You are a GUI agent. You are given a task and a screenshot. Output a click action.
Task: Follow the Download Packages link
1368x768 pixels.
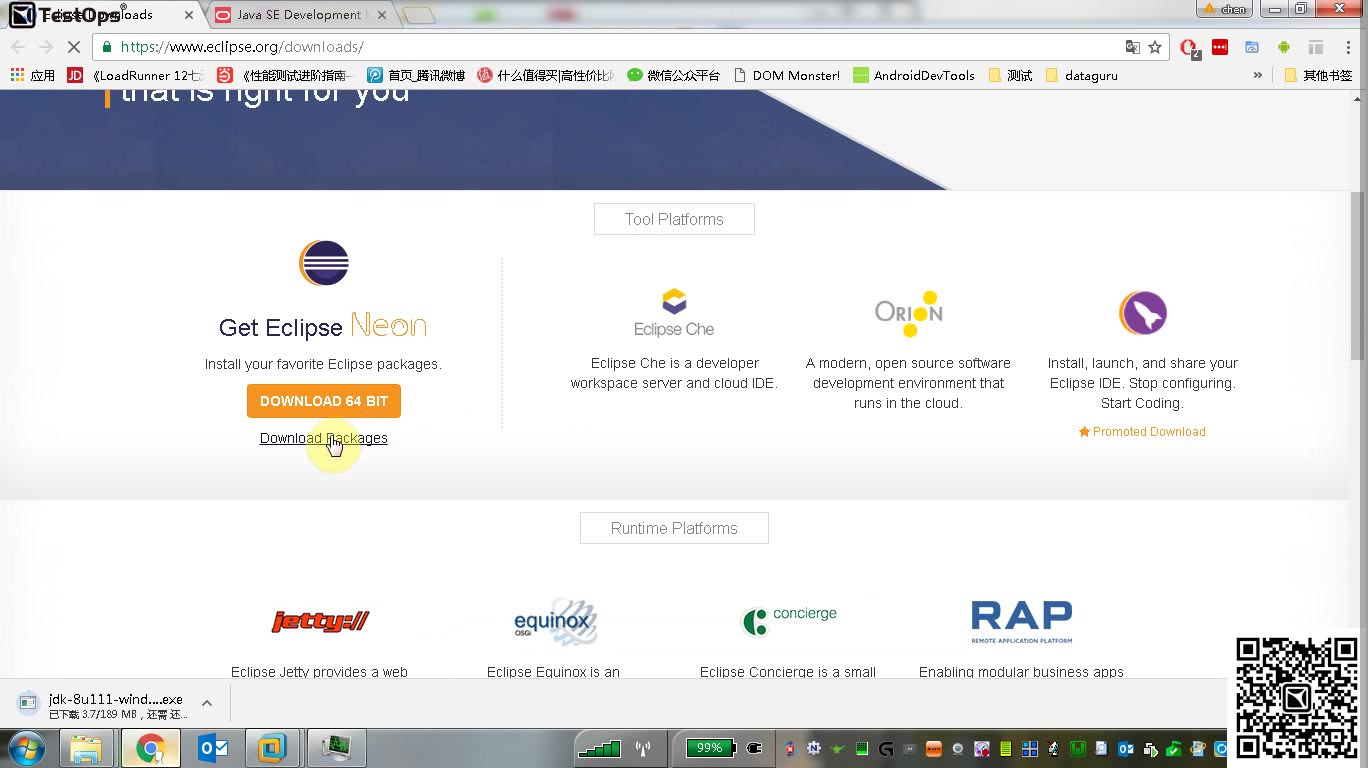(324, 438)
